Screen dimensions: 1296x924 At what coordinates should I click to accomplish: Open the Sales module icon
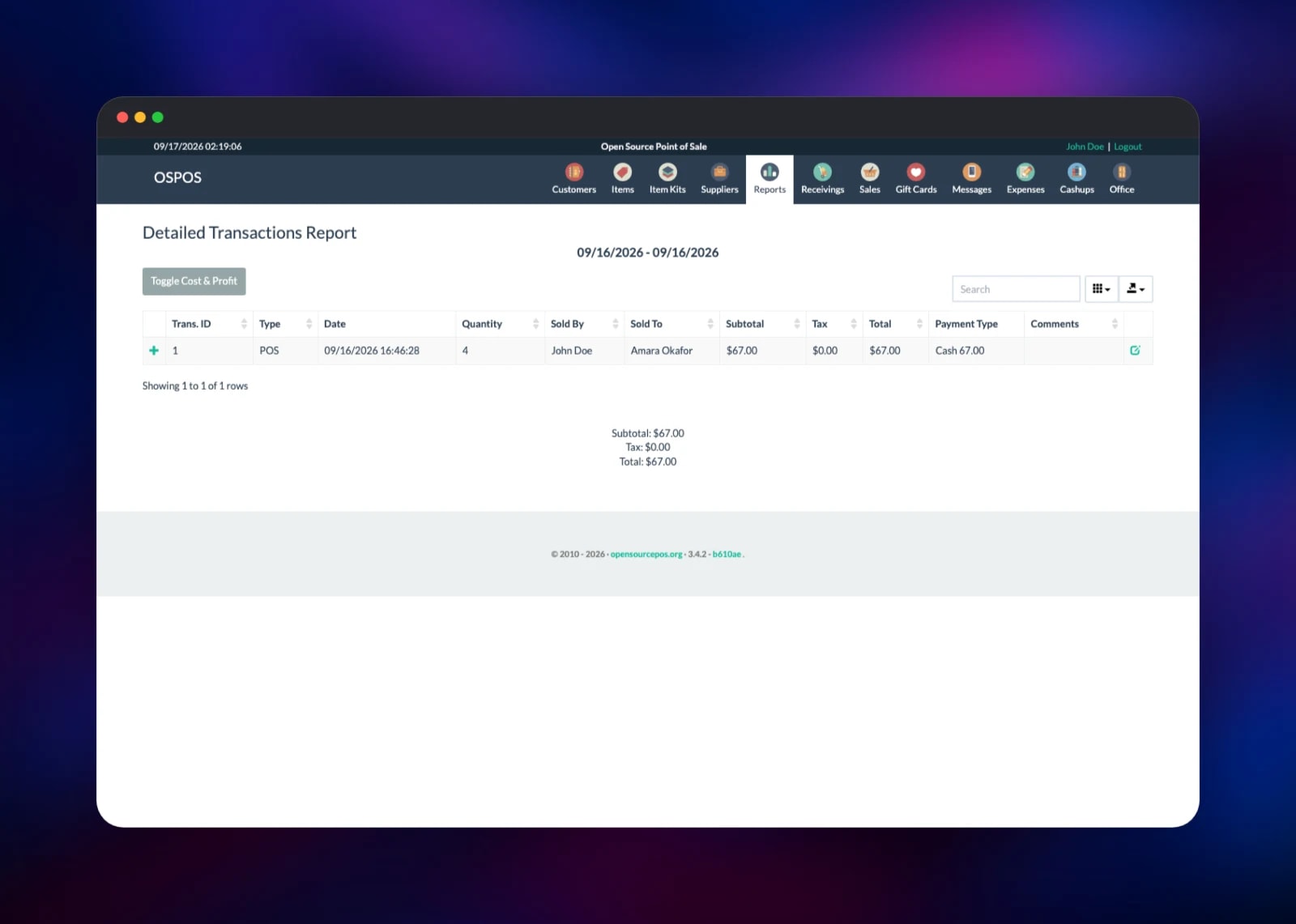[869, 179]
